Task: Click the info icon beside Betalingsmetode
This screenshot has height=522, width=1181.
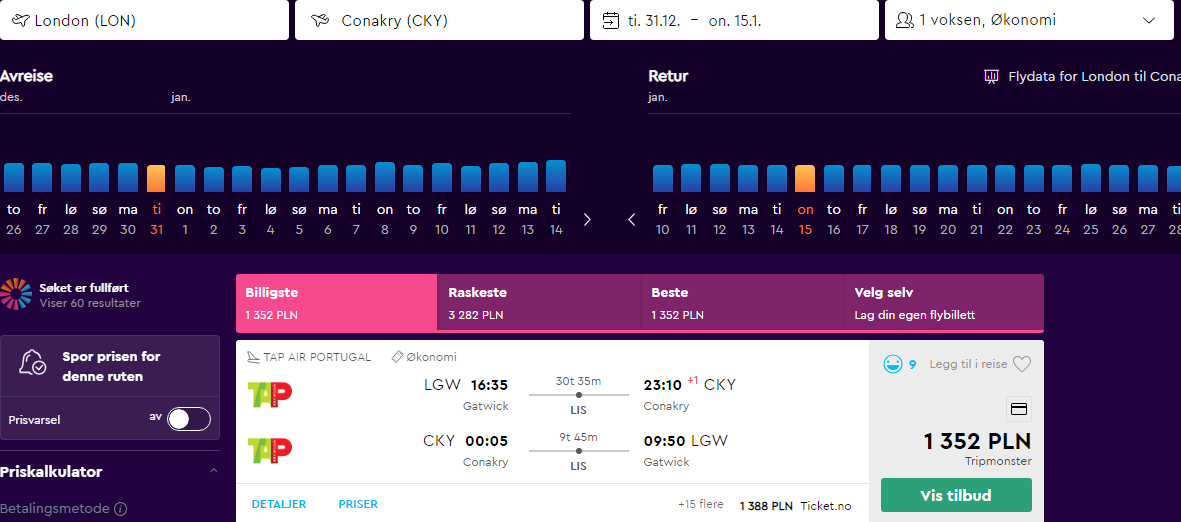Action: 121,508
